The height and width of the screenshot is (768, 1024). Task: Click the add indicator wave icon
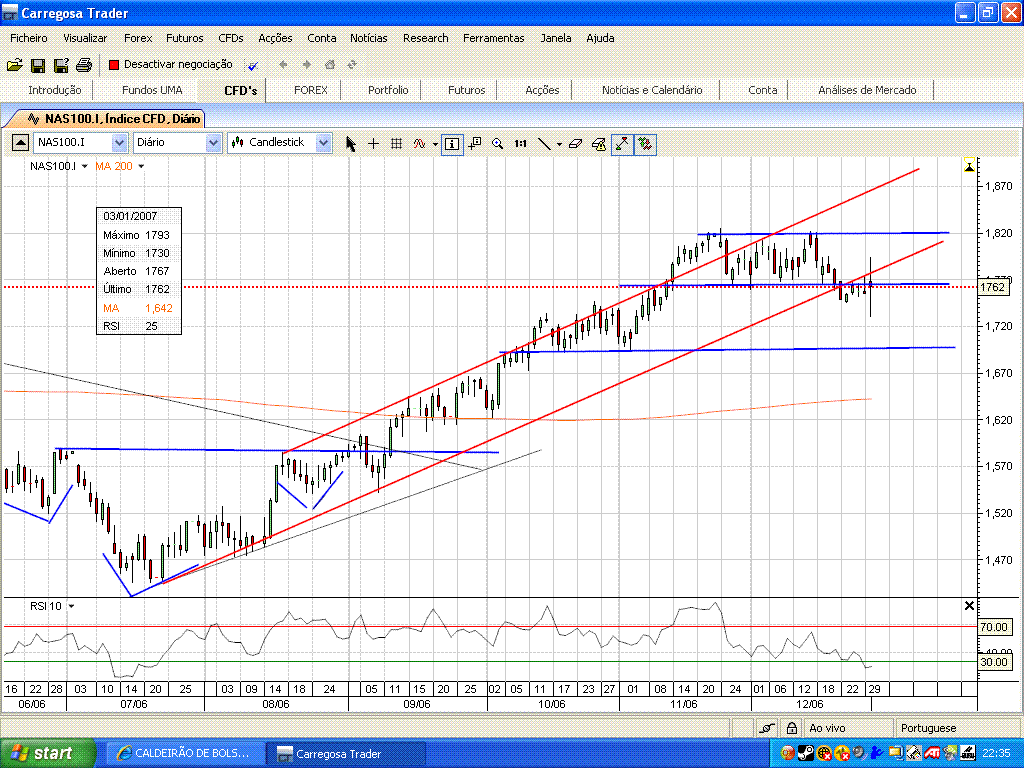point(421,143)
